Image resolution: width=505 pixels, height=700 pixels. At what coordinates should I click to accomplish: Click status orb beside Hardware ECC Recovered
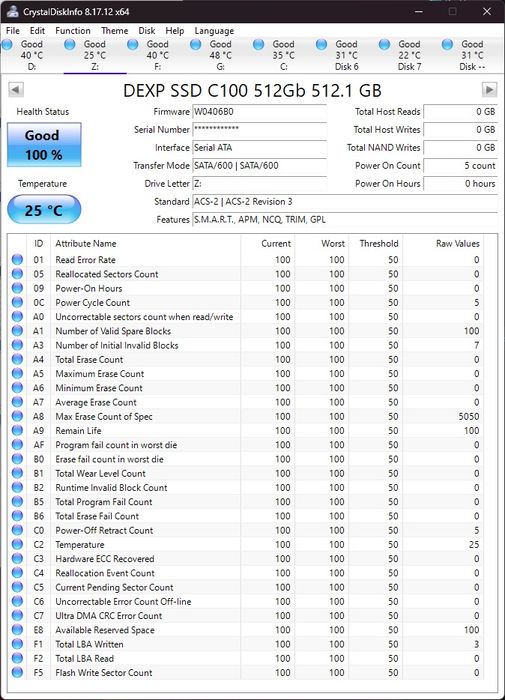17,558
